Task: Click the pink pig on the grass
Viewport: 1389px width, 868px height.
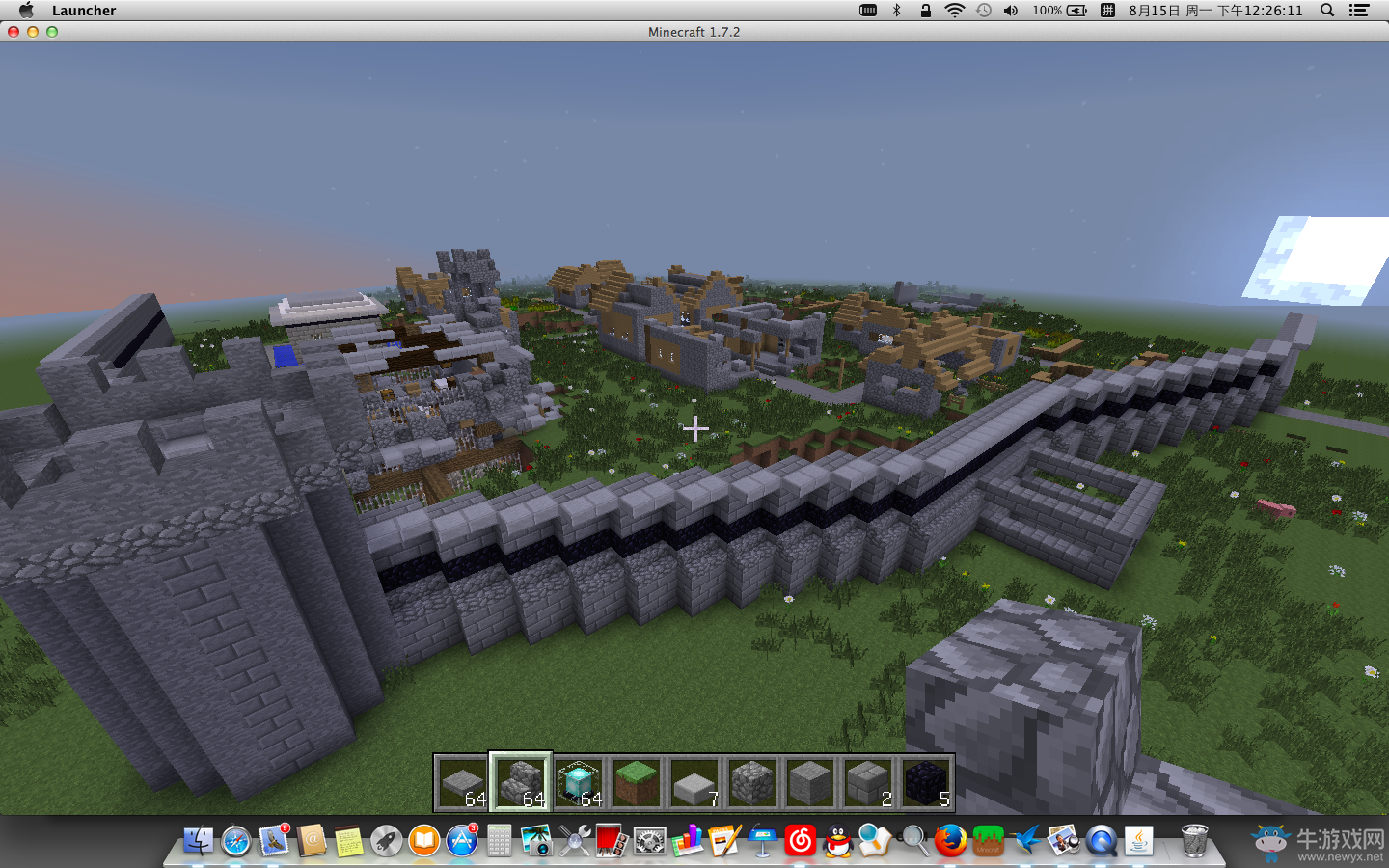Action: click(1276, 507)
